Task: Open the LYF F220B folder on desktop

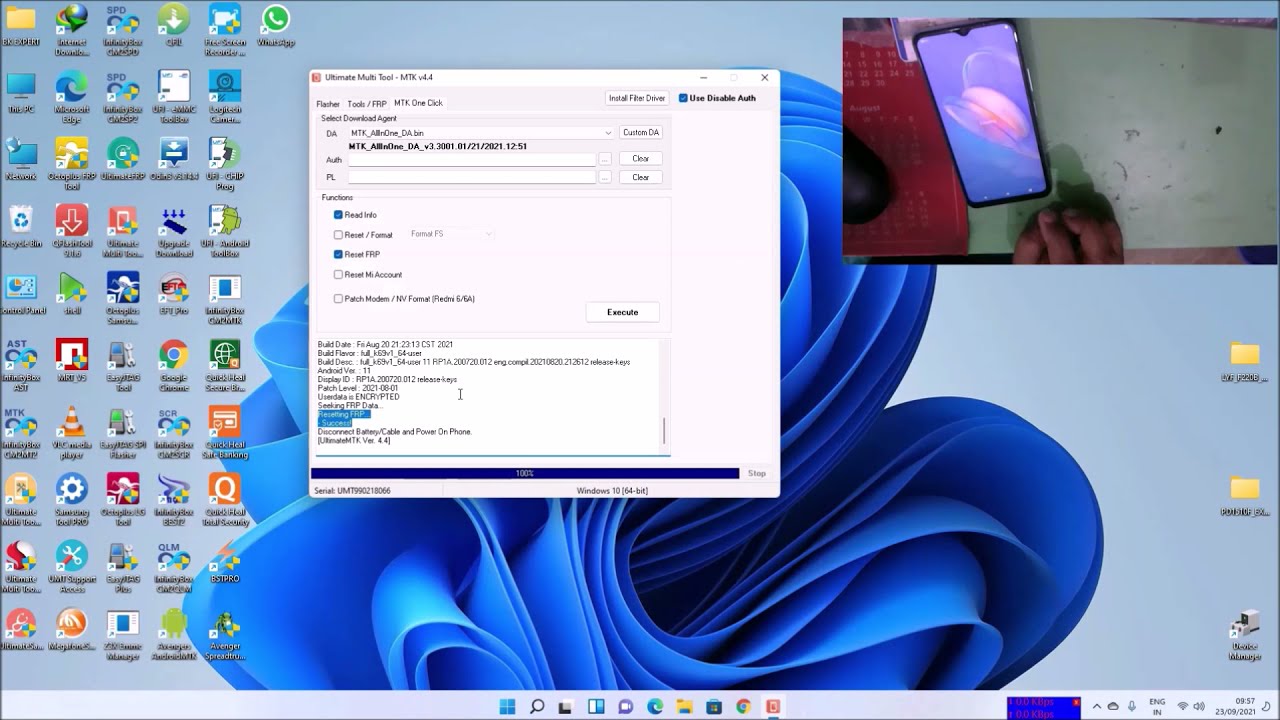Action: point(1245,362)
